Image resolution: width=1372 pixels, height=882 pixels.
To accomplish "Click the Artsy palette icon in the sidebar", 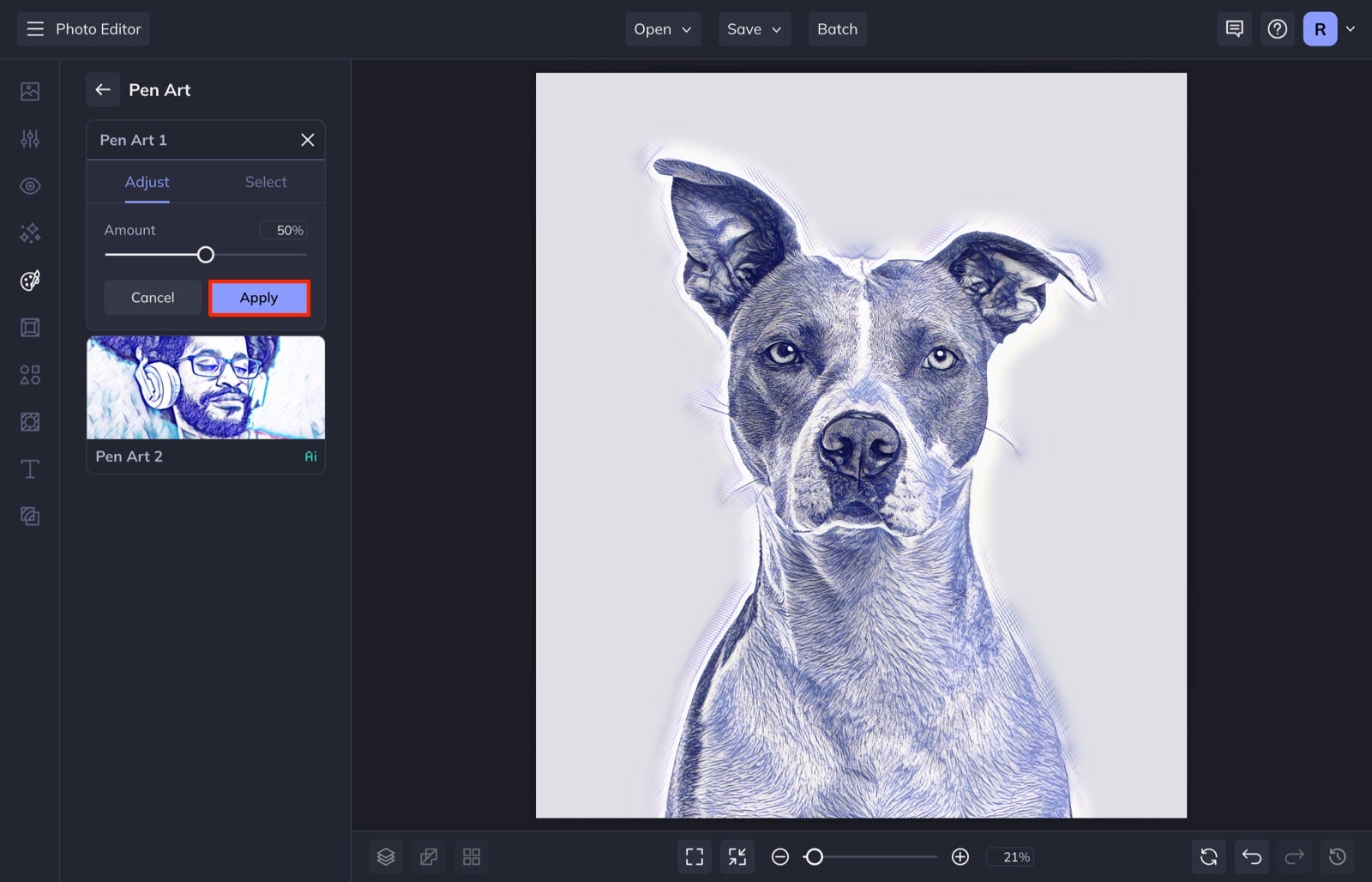I will [x=29, y=280].
